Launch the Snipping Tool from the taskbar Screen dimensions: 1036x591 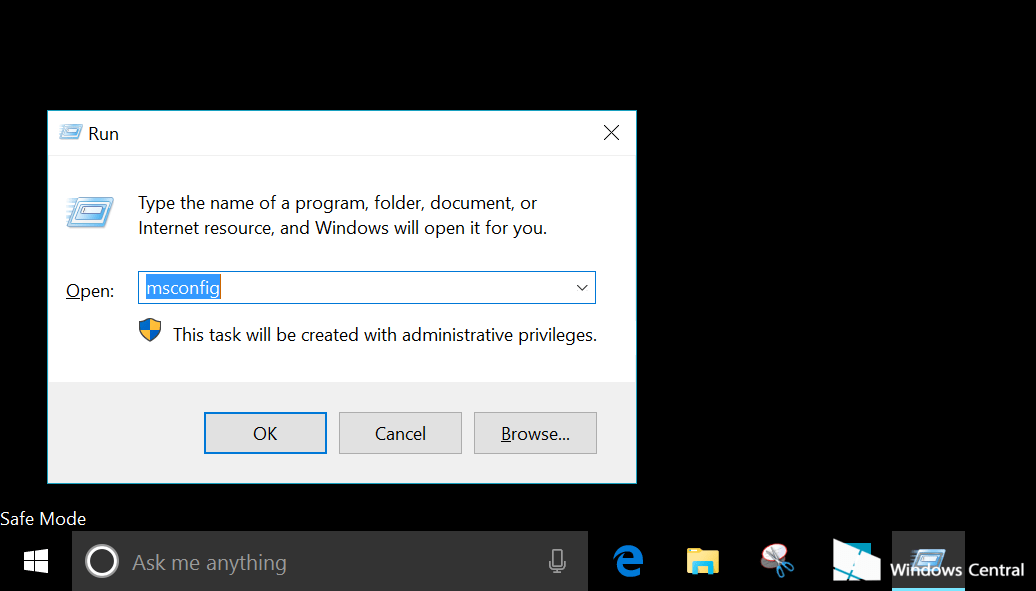(x=779, y=561)
